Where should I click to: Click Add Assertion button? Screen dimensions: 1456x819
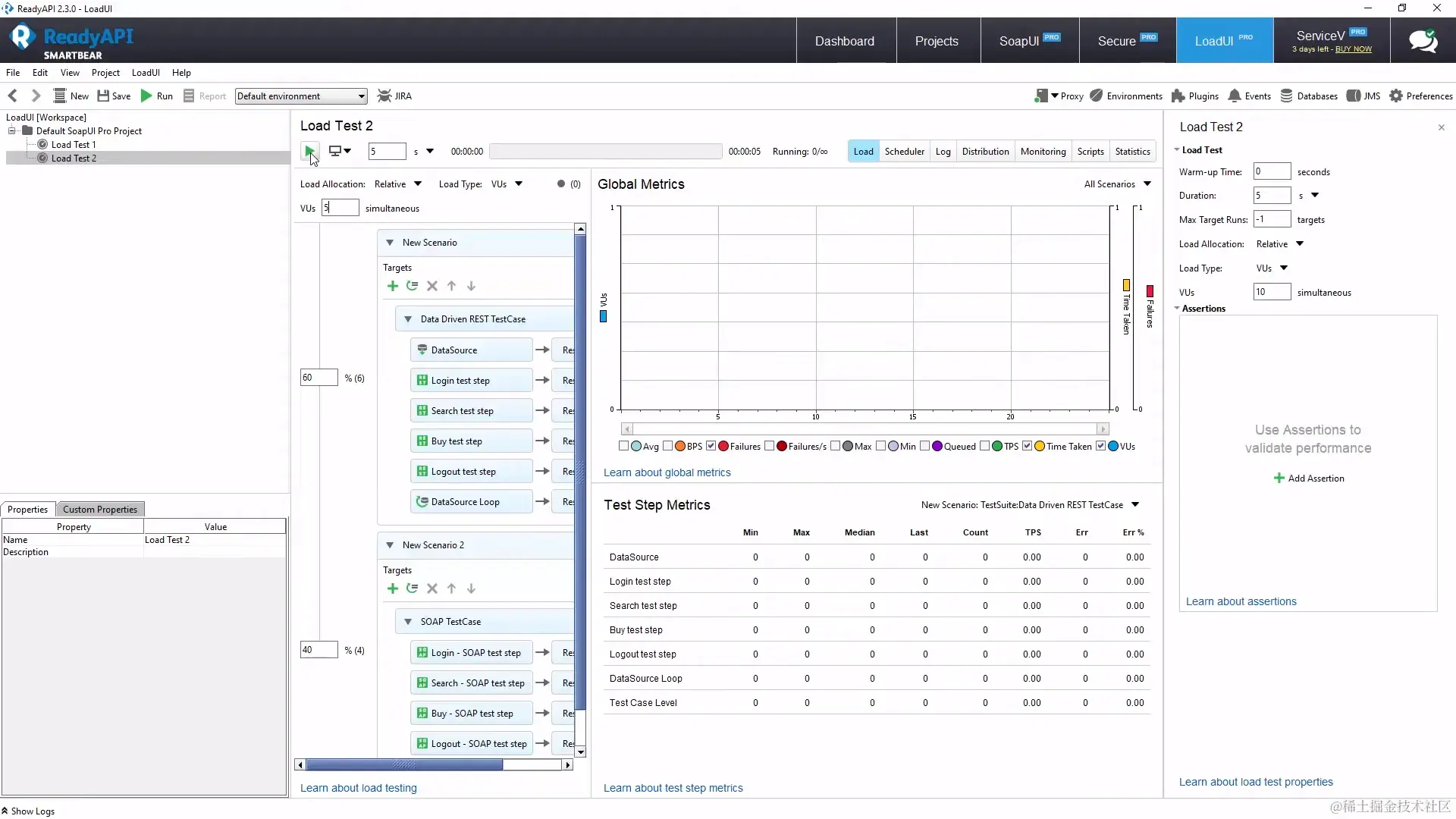click(1309, 479)
